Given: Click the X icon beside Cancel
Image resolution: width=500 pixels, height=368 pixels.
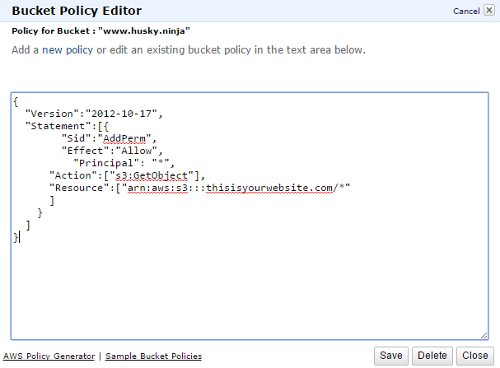Looking at the screenshot, I should coord(489,10).
